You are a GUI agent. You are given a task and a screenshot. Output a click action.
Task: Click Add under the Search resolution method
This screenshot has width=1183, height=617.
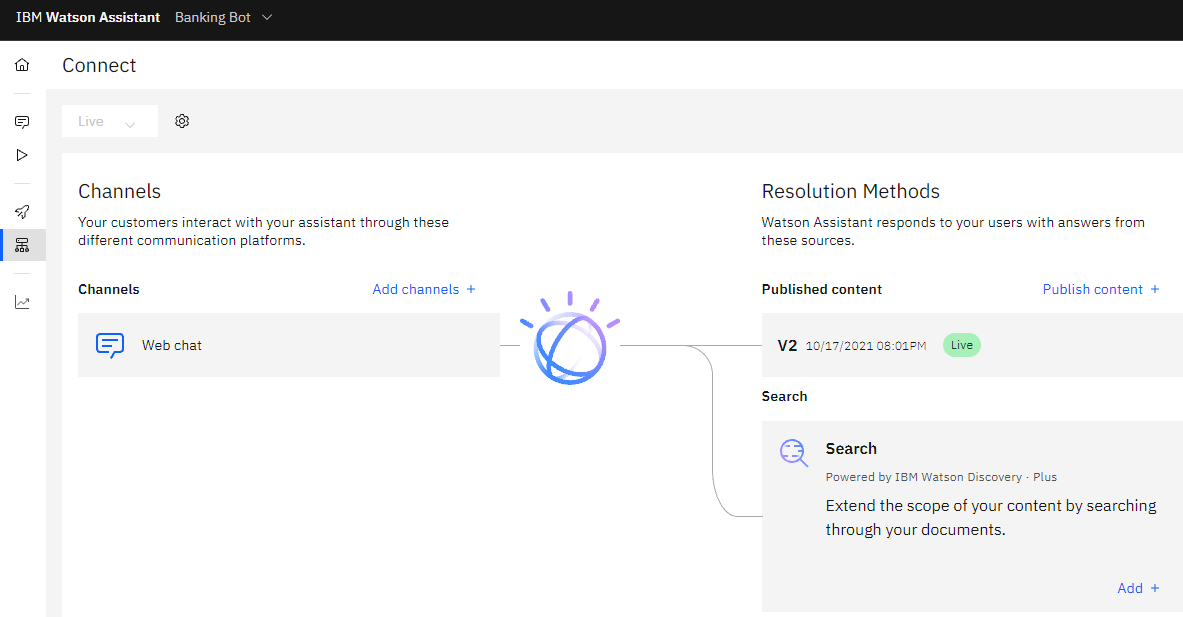(x=1137, y=588)
